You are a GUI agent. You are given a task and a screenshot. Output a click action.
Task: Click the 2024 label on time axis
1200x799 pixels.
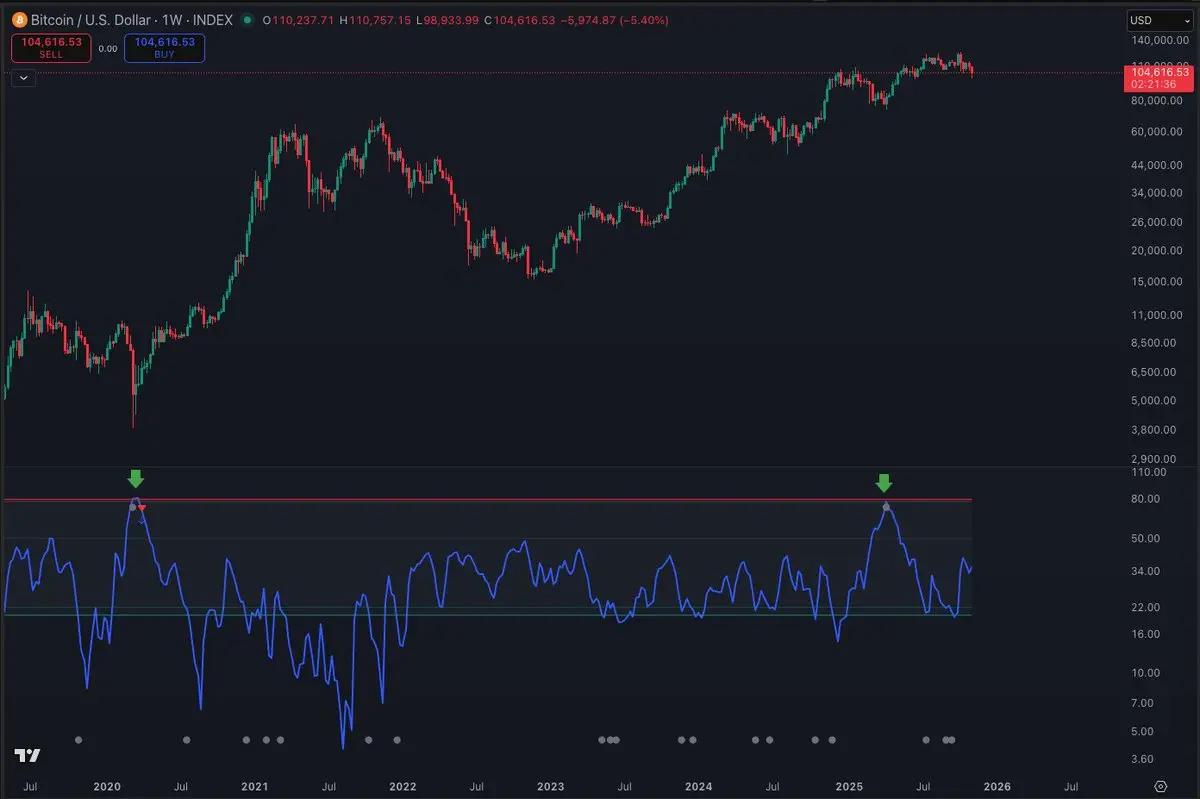[x=699, y=787]
